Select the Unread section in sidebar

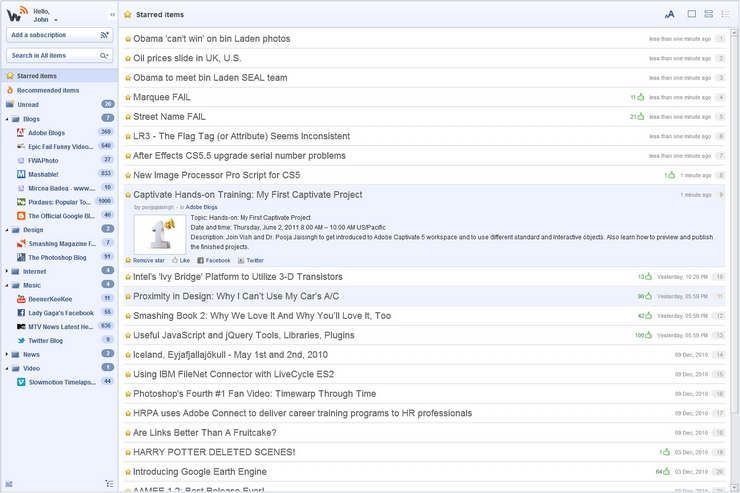pyautogui.click(x=28, y=104)
